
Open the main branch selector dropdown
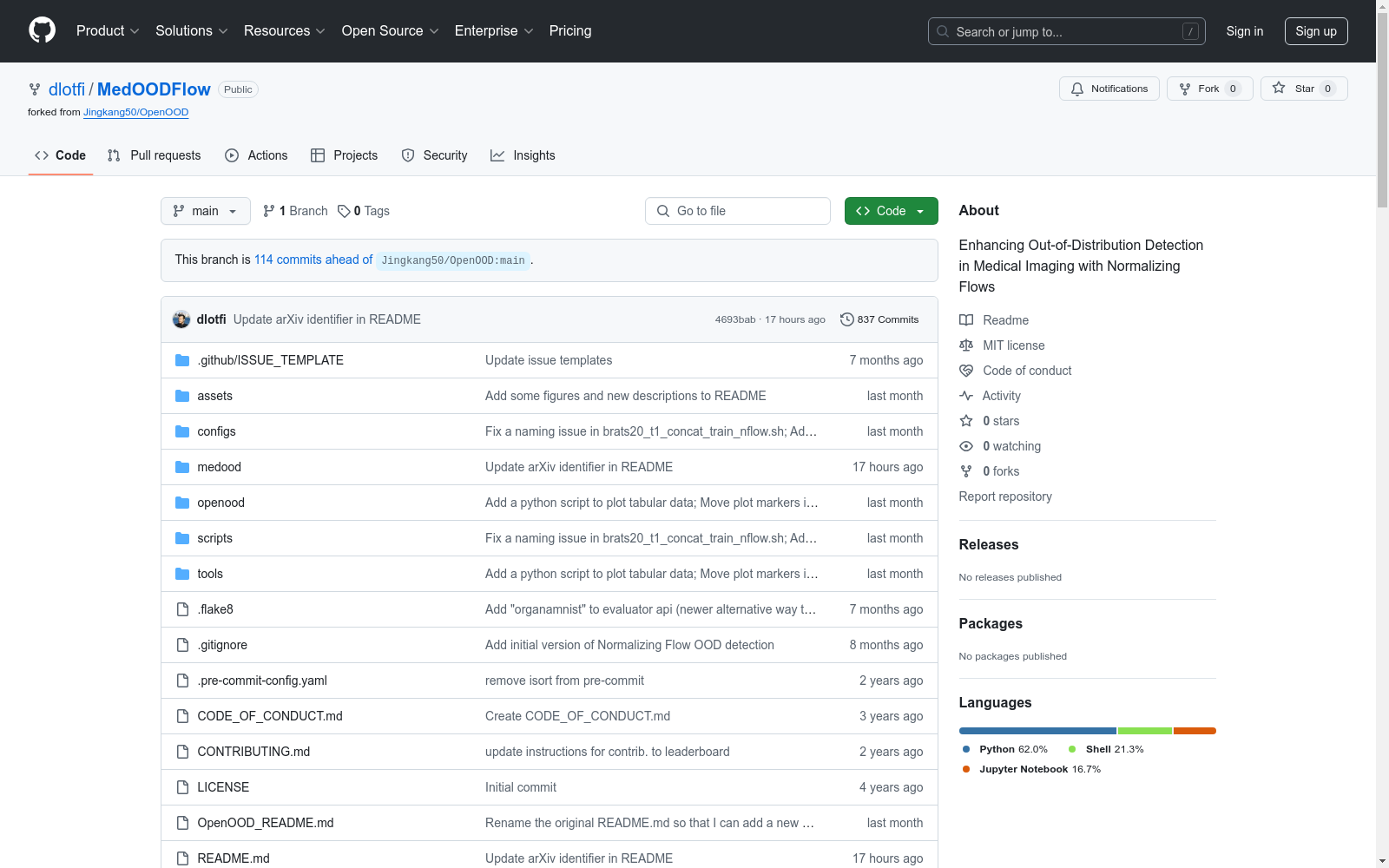point(206,211)
